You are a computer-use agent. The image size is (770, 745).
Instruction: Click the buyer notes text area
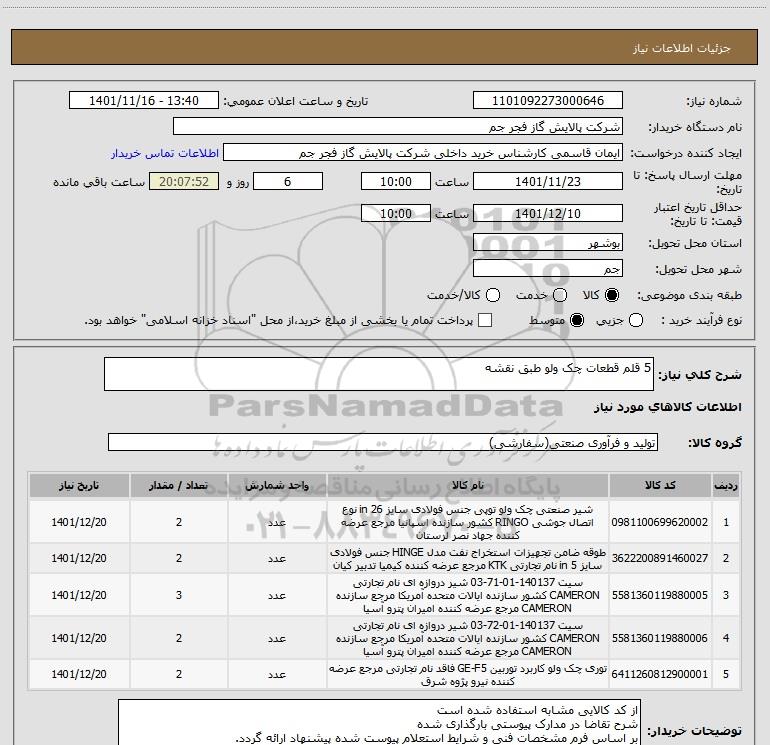click(380, 722)
